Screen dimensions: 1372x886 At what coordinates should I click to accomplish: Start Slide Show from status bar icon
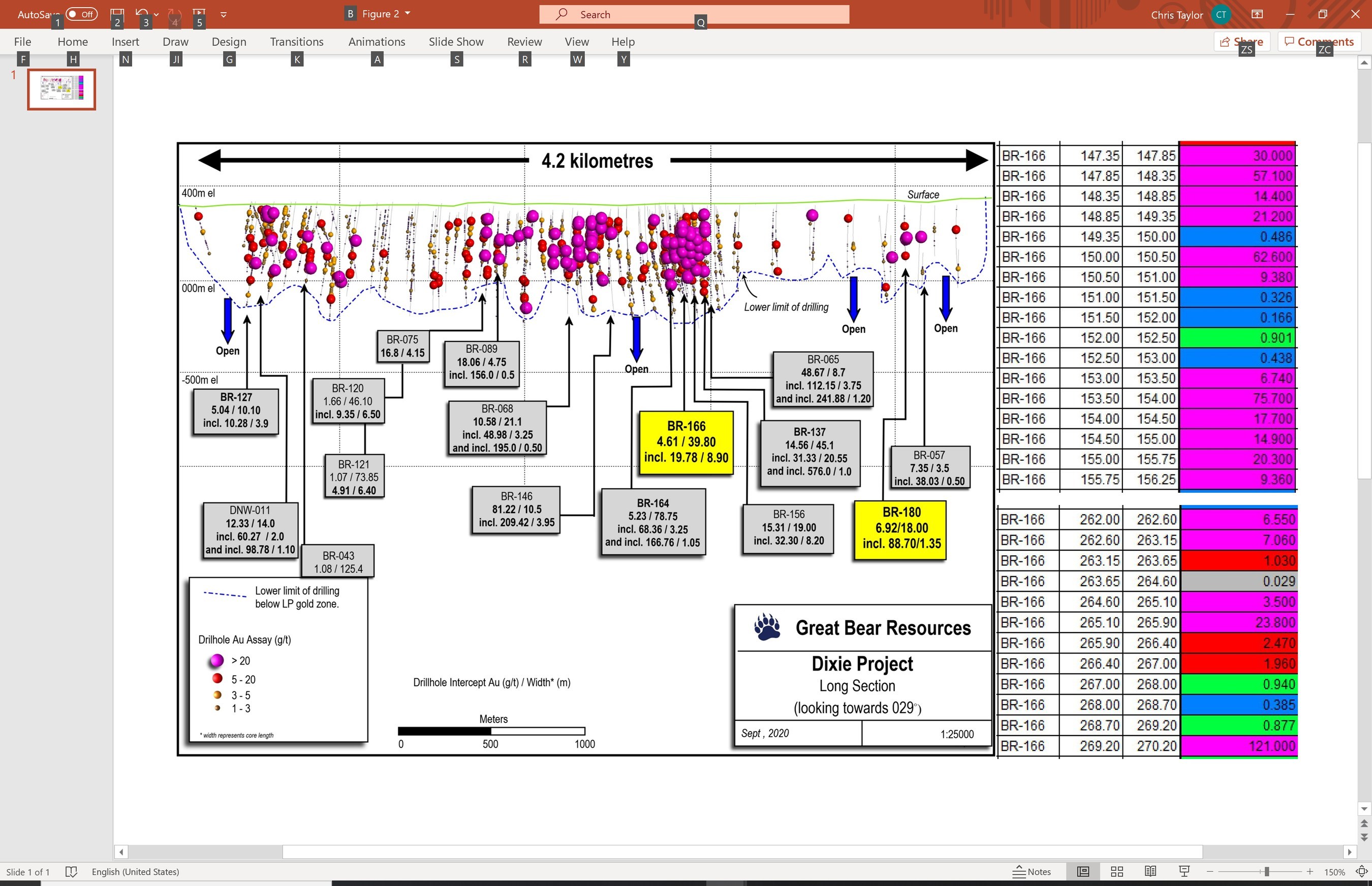coord(1184,872)
